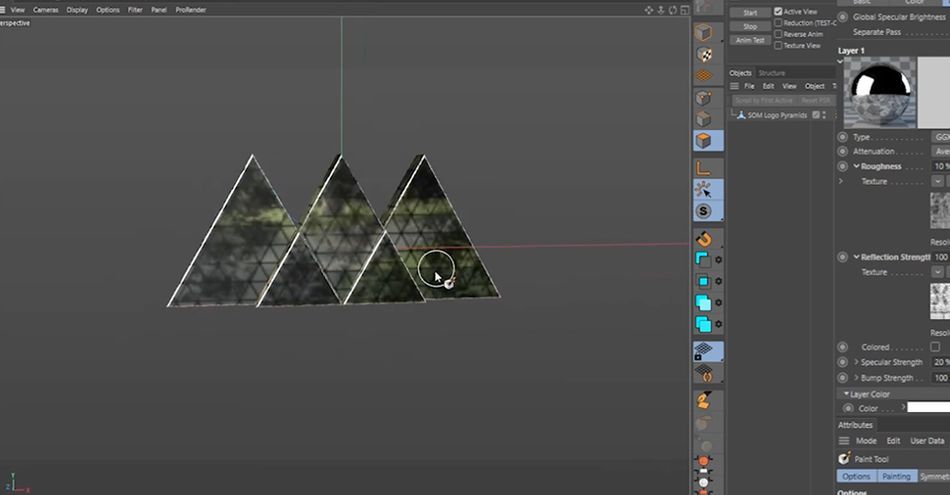Click the viewport rotate icon
The height and width of the screenshot is (495, 950).
click(673, 10)
